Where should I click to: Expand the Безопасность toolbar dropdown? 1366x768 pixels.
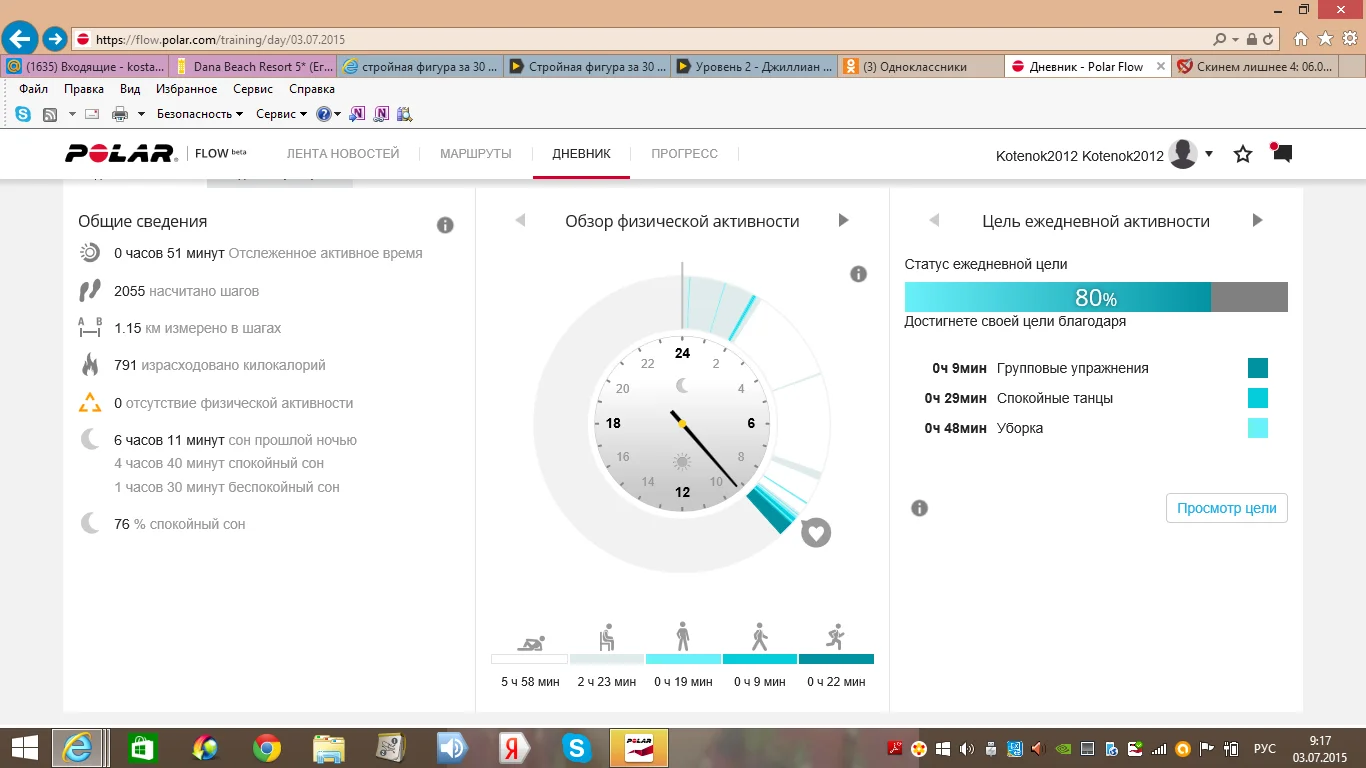click(x=200, y=114)
